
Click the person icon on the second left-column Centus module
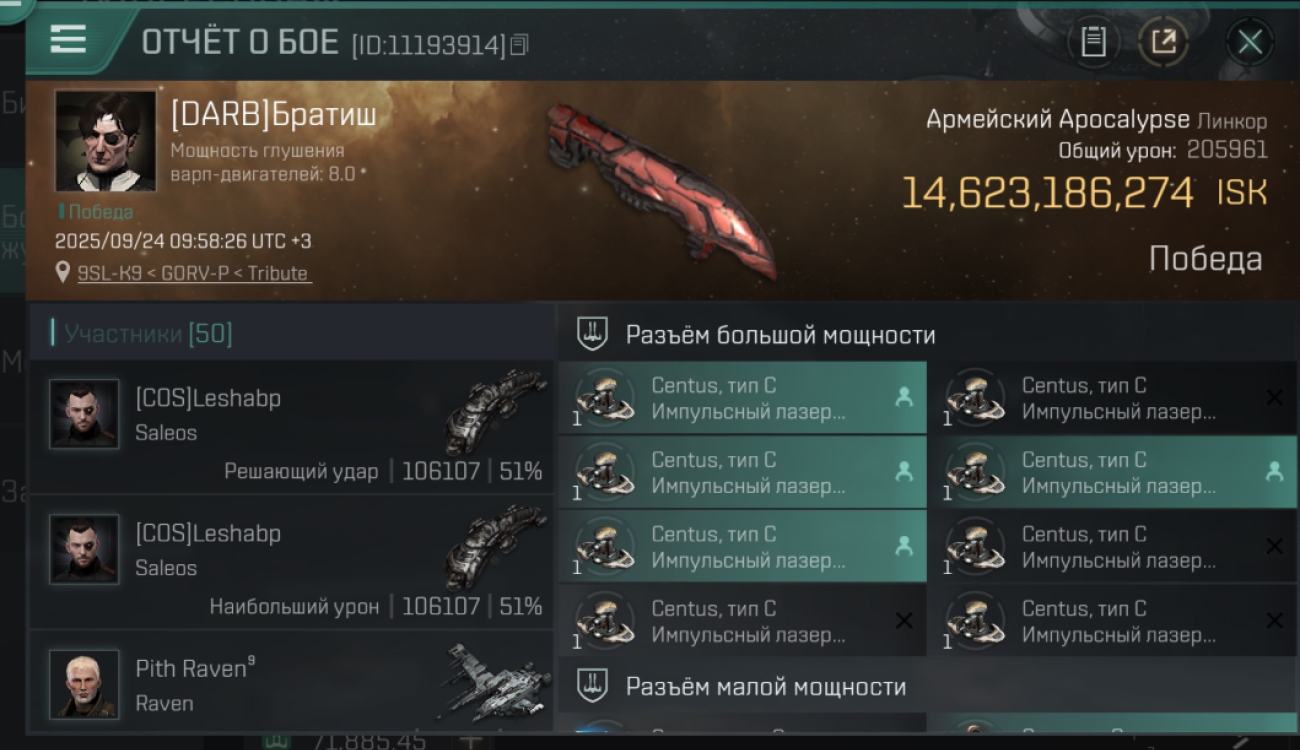[904, 472]
